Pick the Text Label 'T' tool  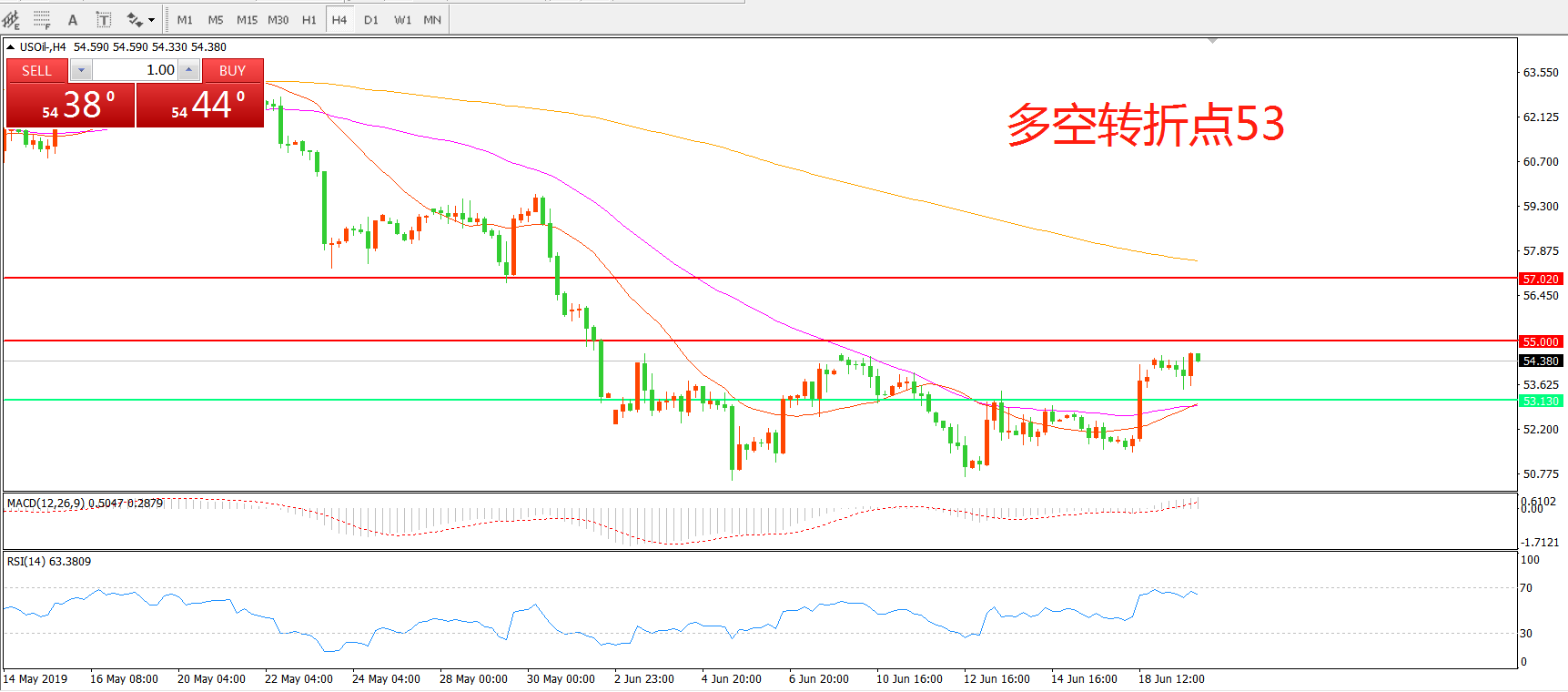pyautogui.click(x=104, y=20)
